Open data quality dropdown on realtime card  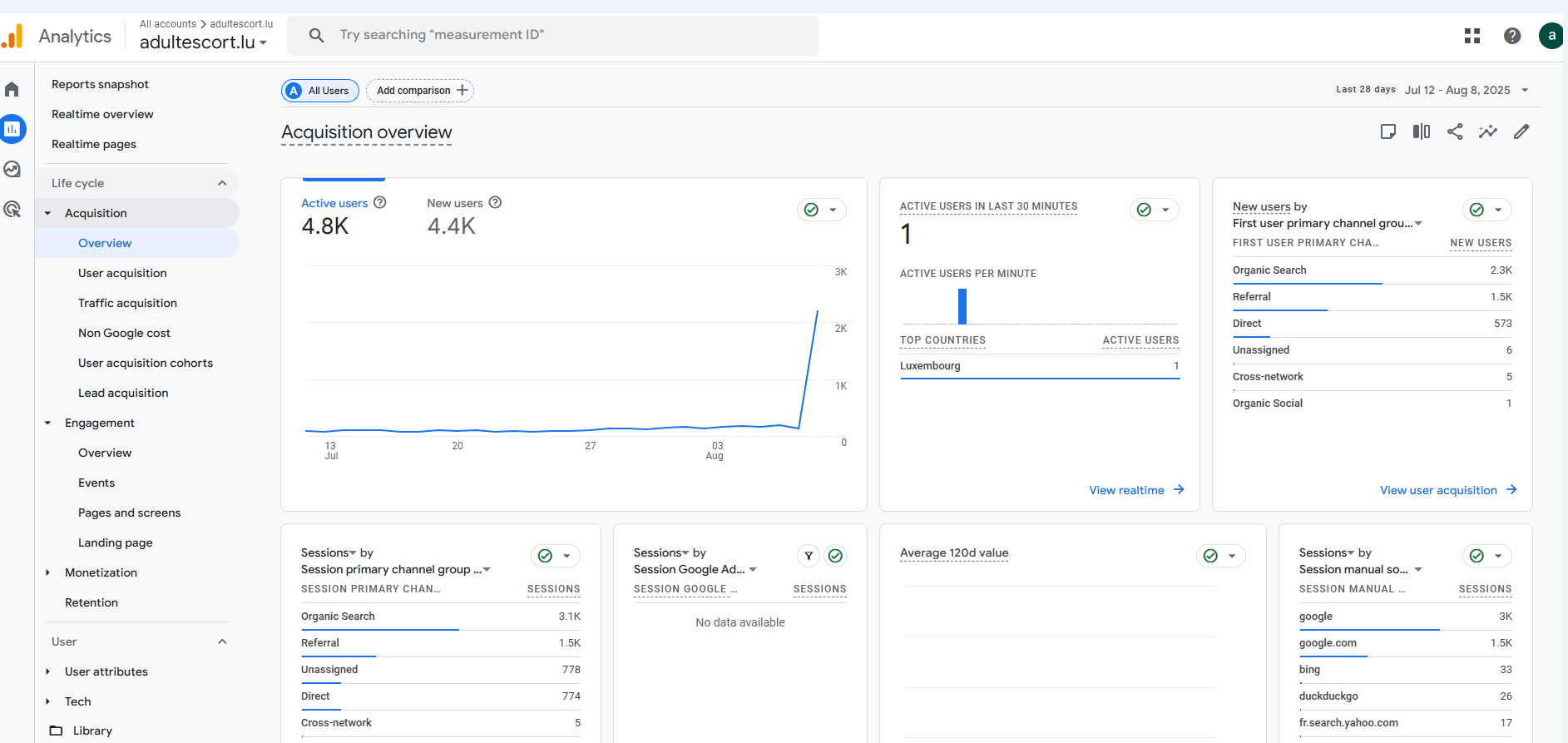click(x=1155, y=210)
